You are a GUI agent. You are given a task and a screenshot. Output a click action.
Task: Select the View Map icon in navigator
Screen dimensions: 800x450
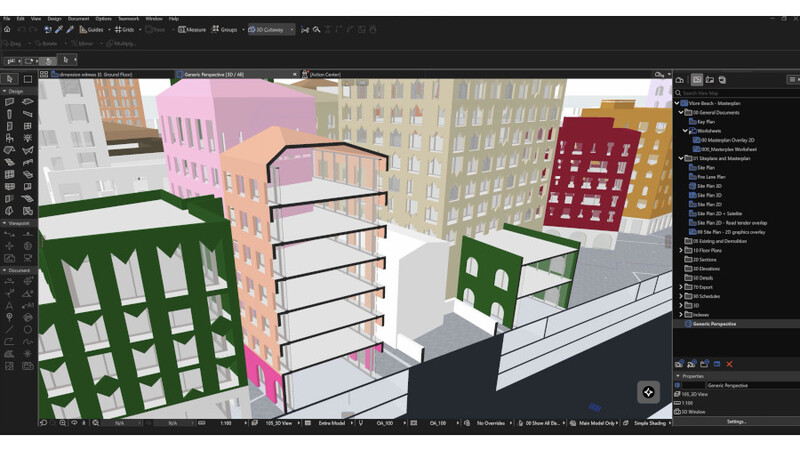(x=696, y=80)
